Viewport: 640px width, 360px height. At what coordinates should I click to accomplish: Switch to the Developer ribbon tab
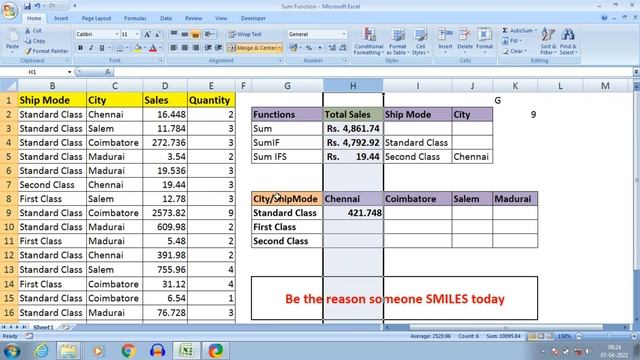pos(253,18)
